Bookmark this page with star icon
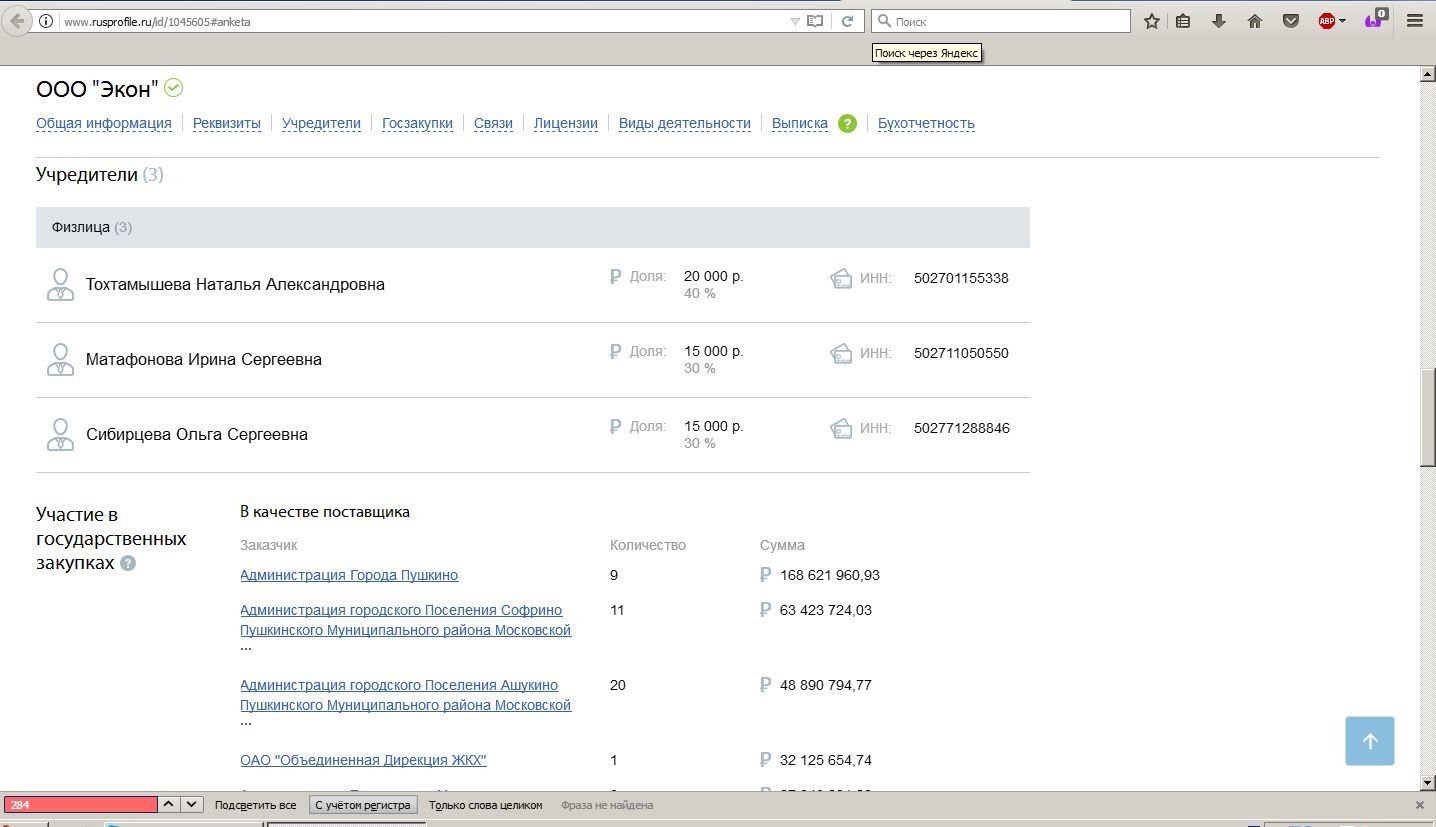 point(1152,21)
